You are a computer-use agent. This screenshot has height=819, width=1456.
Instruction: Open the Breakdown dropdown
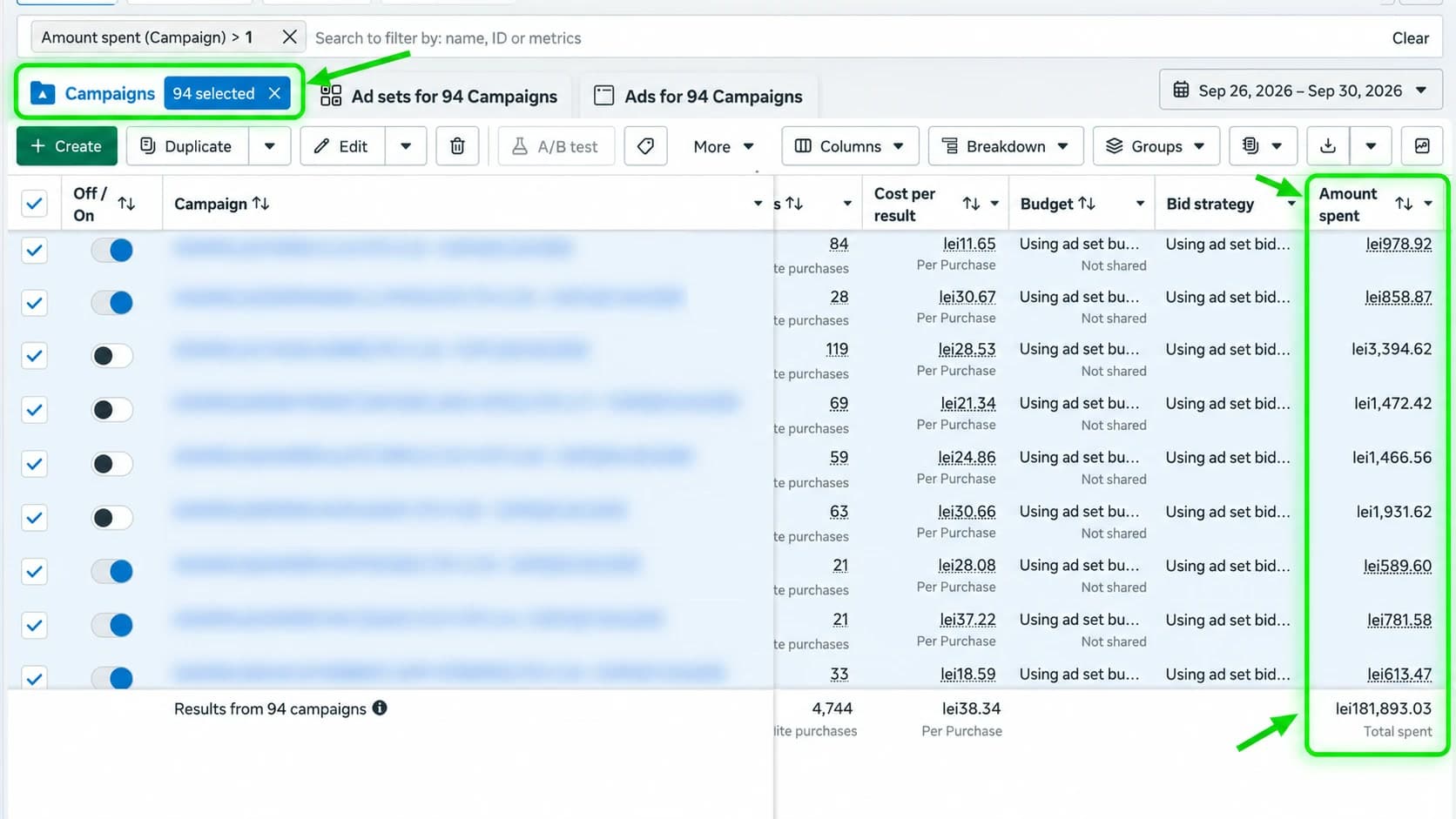[1006, 146]
